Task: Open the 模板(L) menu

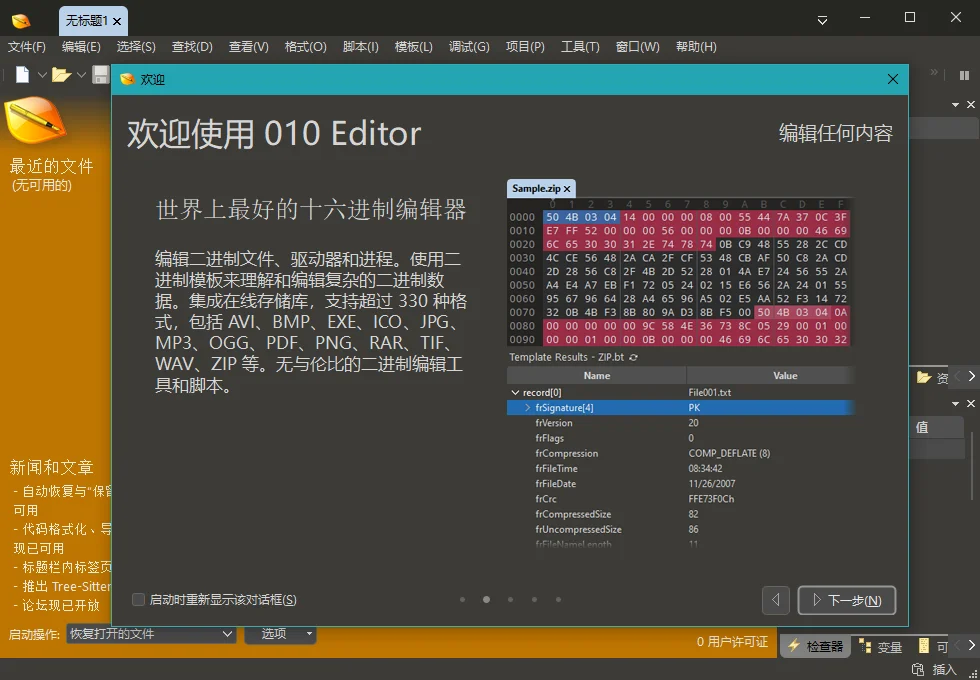Action: pyautogui.click(x=414, y=47)
